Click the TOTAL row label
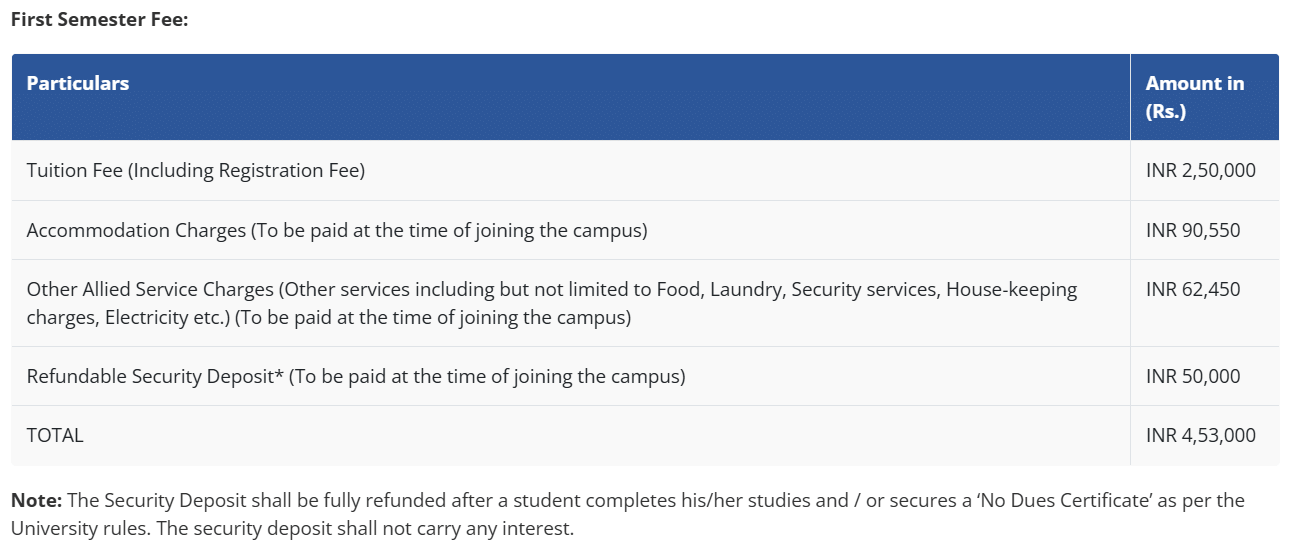Screen dimensions: 1300x552 [x=55, y=436]
